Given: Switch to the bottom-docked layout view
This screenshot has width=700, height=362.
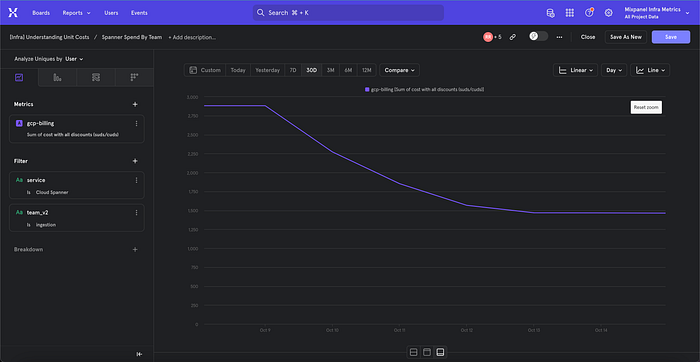Looking at the screenshot, I should click(x=440, y=352).
